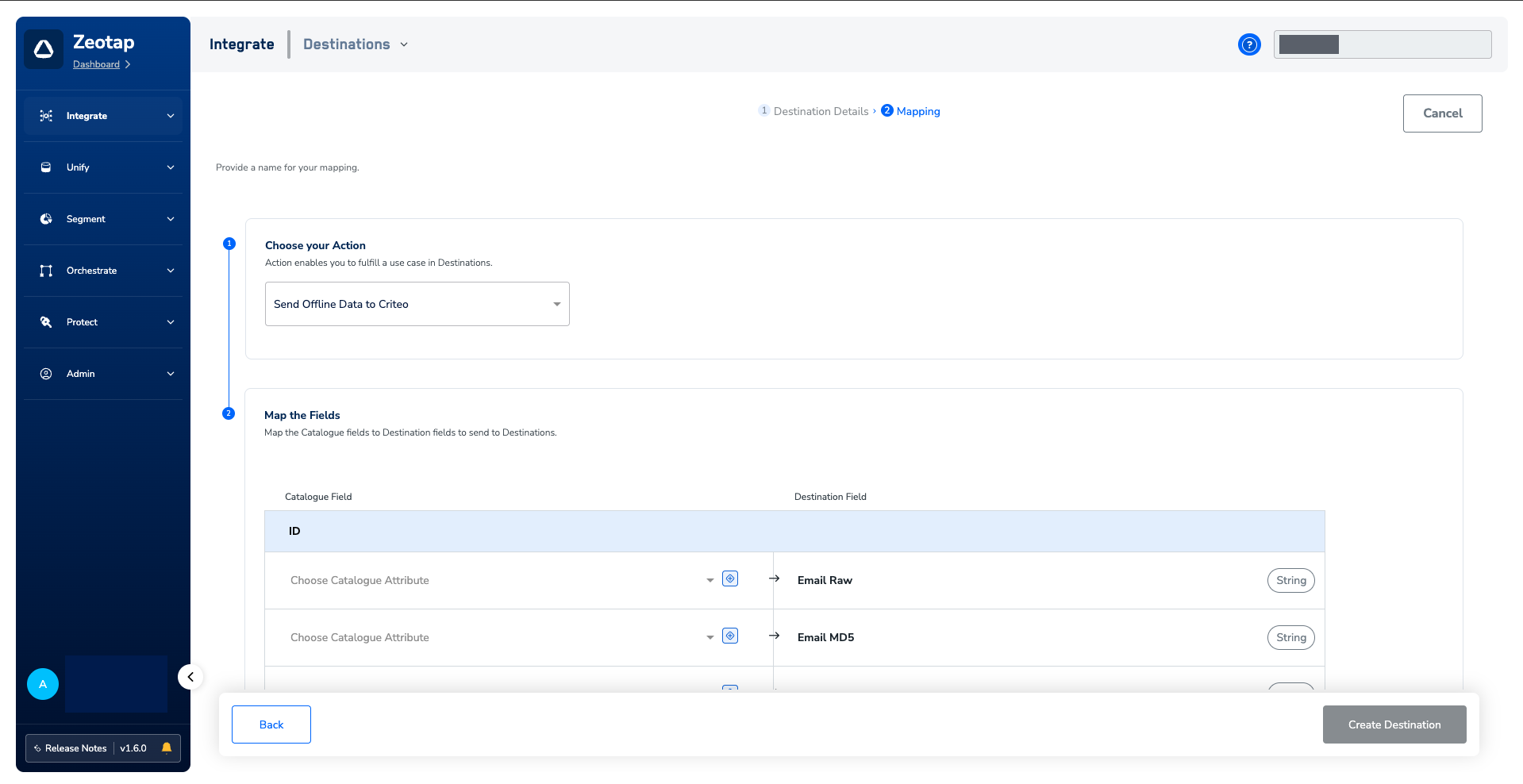Click the ID section header row
Image resolution: width=1523 pixels, height=784 pixels.
point(794,531)
